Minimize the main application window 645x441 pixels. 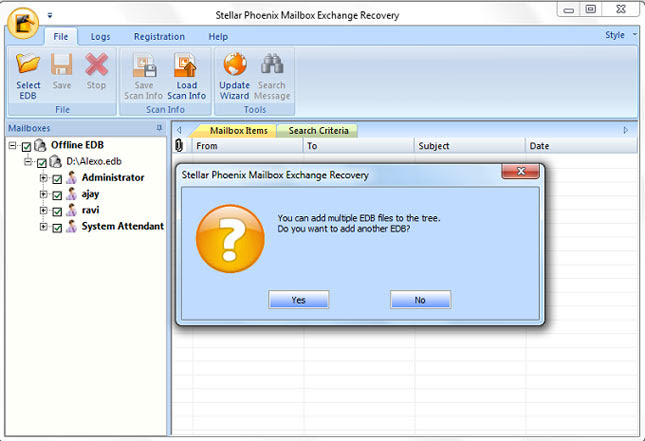click(568, 9)
